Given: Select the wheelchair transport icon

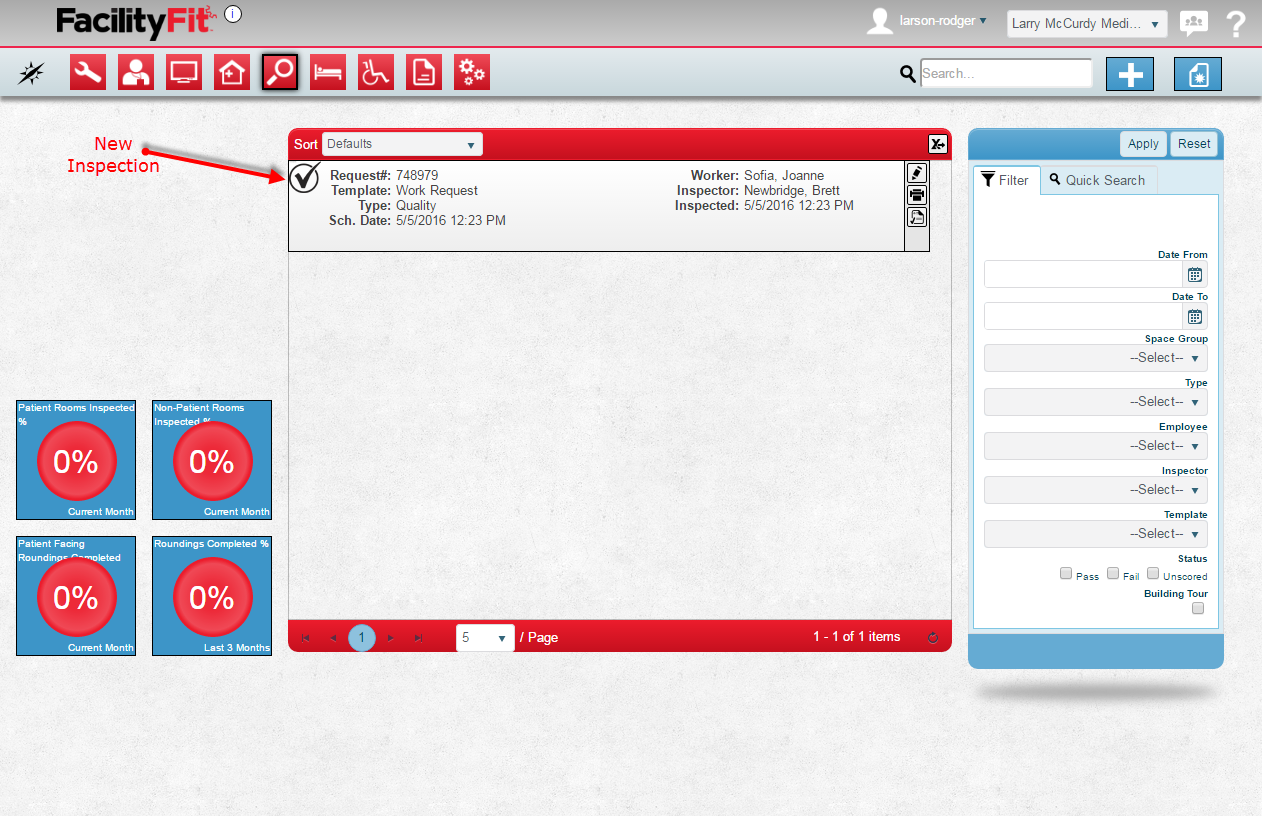Looking at the screenshot, I should 376,73.
